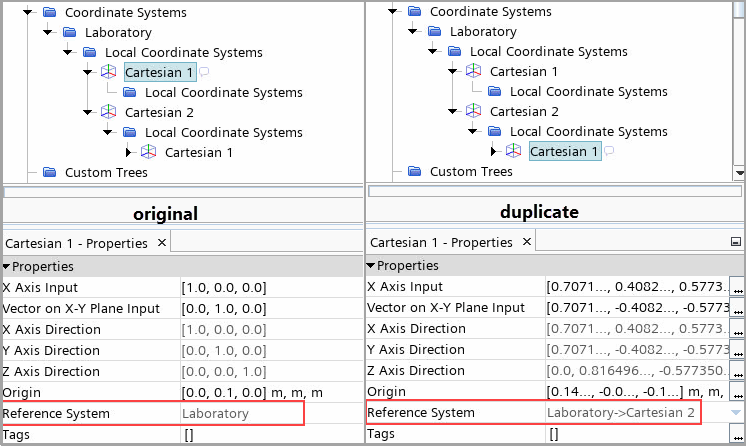Select the Cartesian 1 - Properties tab in original panel

(x=77, y=243)
